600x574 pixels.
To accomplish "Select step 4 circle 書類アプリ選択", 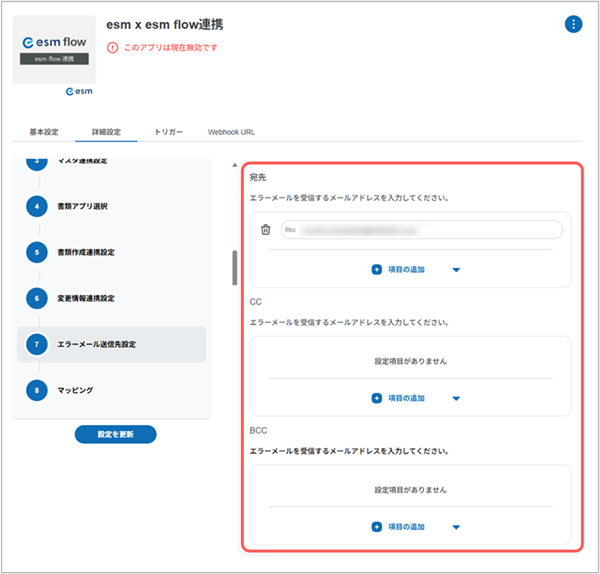I will click(37, 206).
